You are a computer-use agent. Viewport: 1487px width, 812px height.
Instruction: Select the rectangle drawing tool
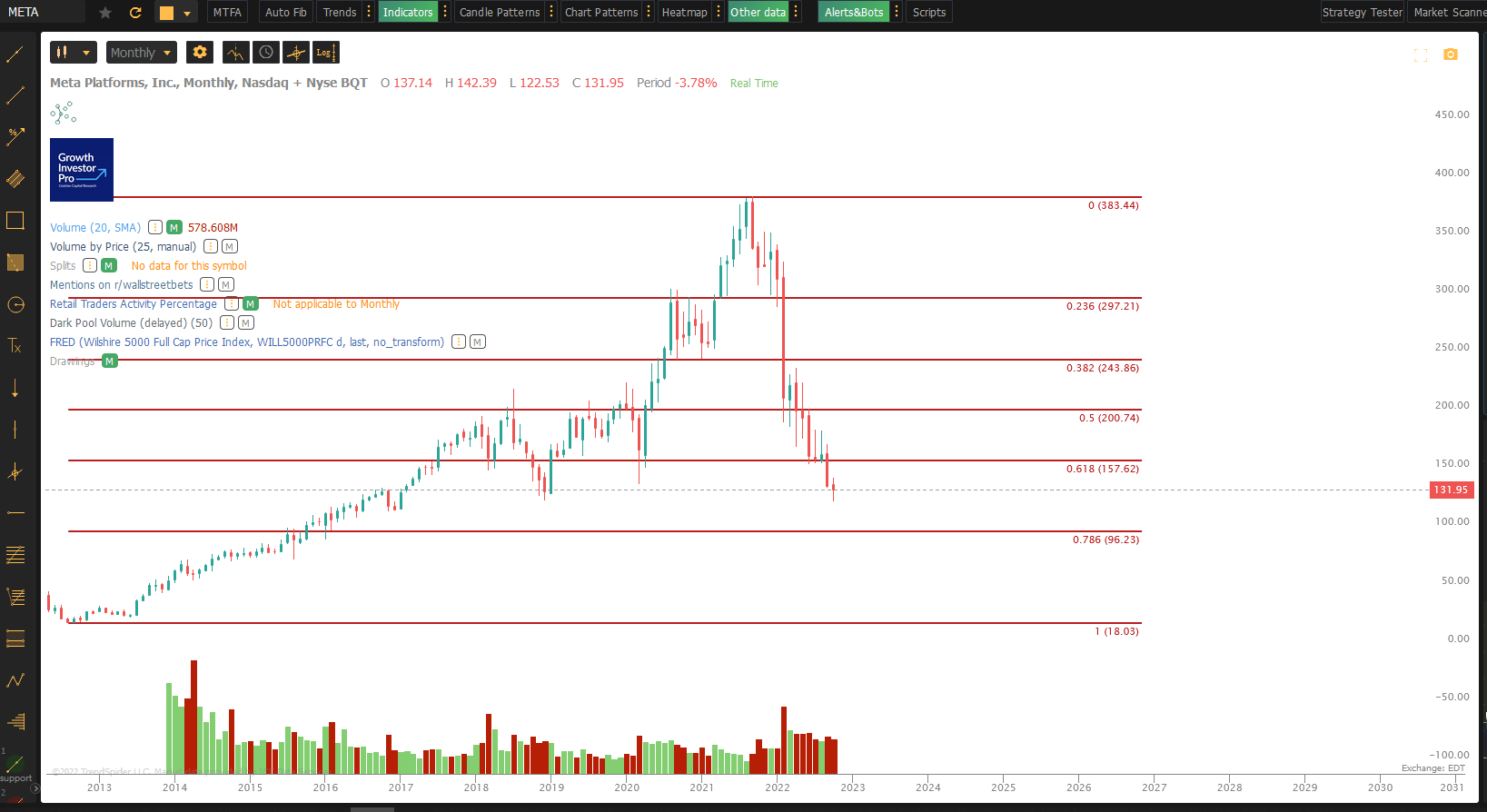[15, 220]
